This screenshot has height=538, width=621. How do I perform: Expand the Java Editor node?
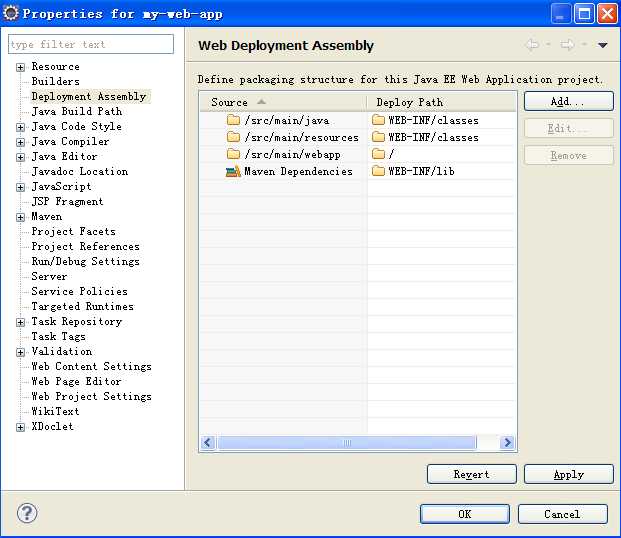21,157
